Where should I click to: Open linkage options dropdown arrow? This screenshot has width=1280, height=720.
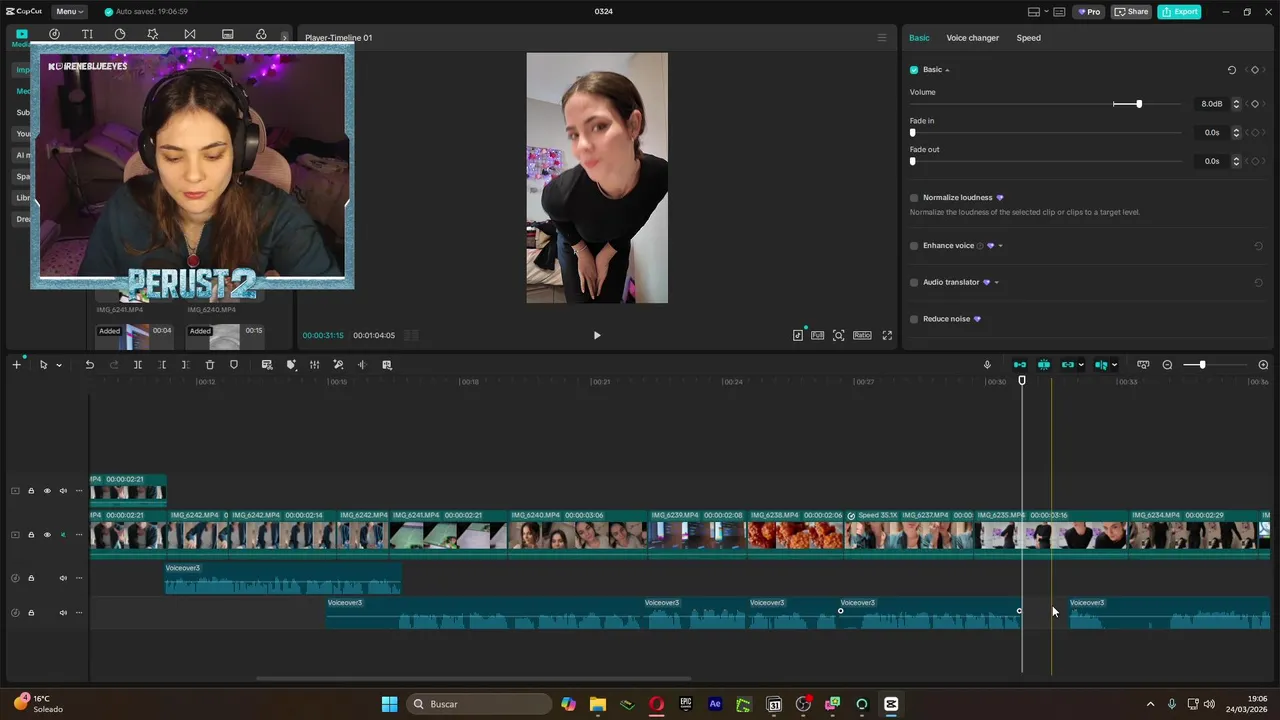(1081, 365)
